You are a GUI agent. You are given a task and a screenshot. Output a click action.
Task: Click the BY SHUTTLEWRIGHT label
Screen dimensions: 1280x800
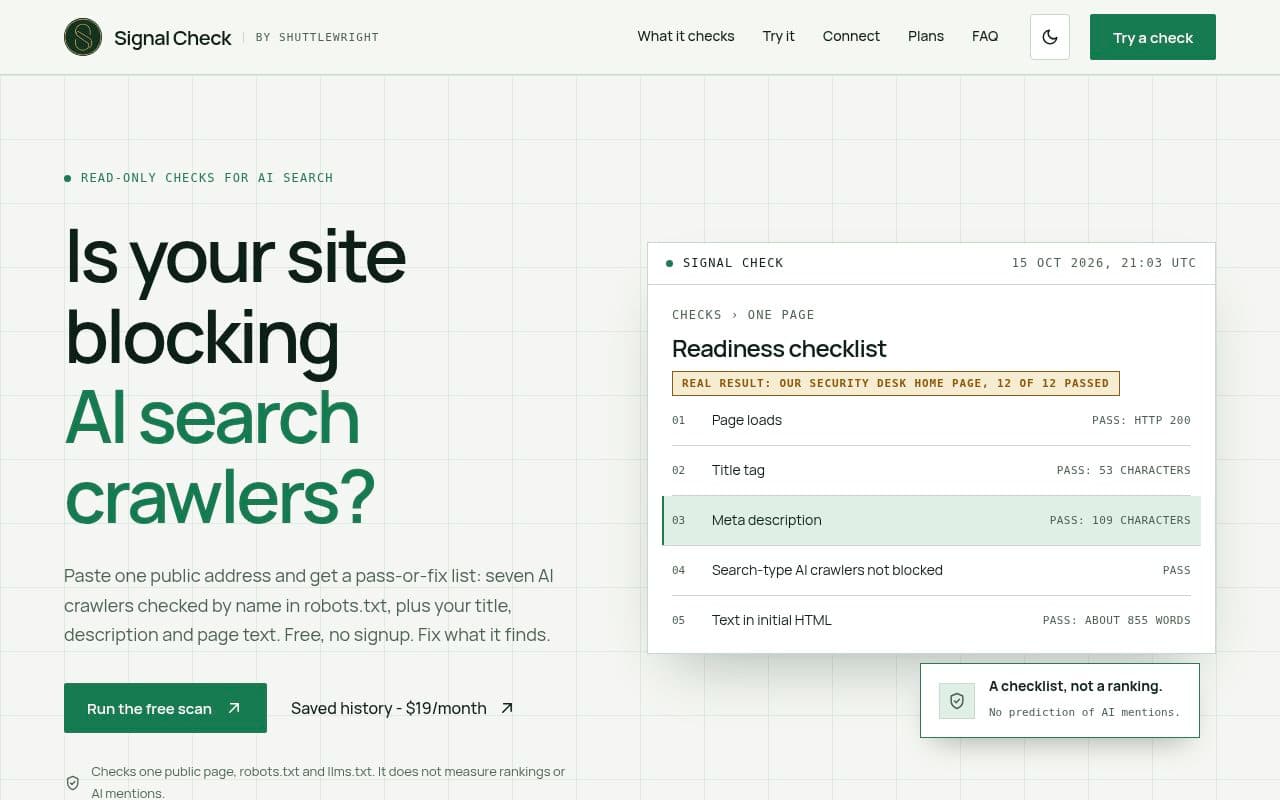(317, 38)
